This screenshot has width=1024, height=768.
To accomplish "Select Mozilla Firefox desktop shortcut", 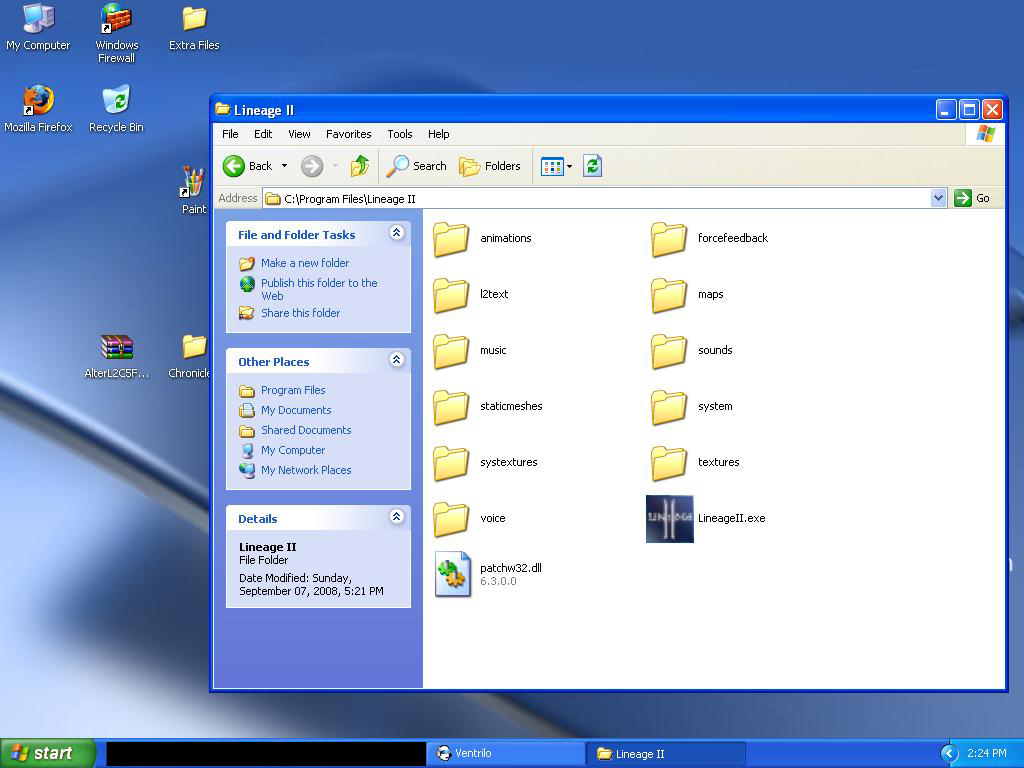I will click(x=38, y=109).
